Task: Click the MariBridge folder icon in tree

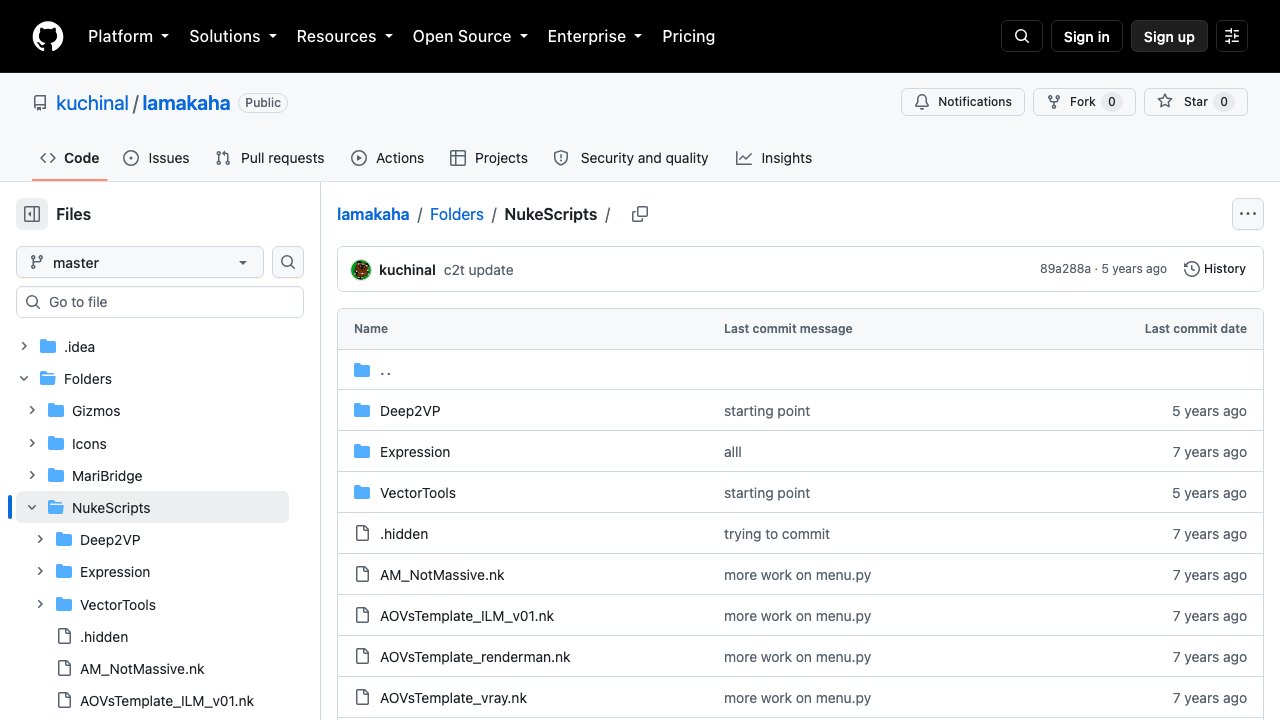Action: (x=56, y=476)
